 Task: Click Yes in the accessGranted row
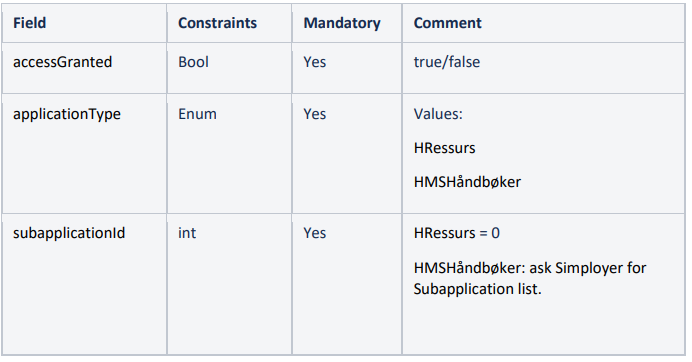pyautogui.click(x=315, y=62)
